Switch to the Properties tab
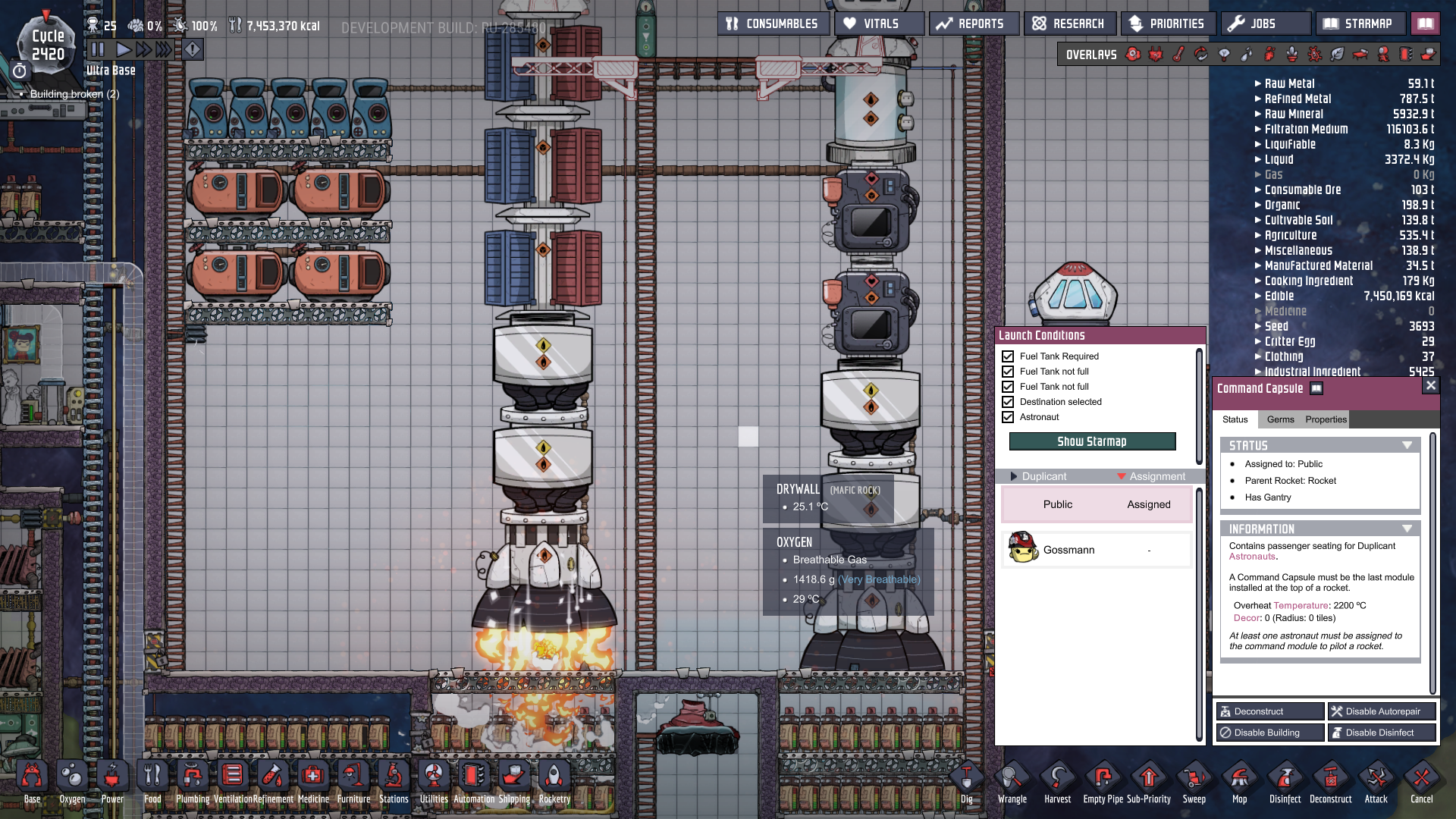 [x=1326, y=419]
